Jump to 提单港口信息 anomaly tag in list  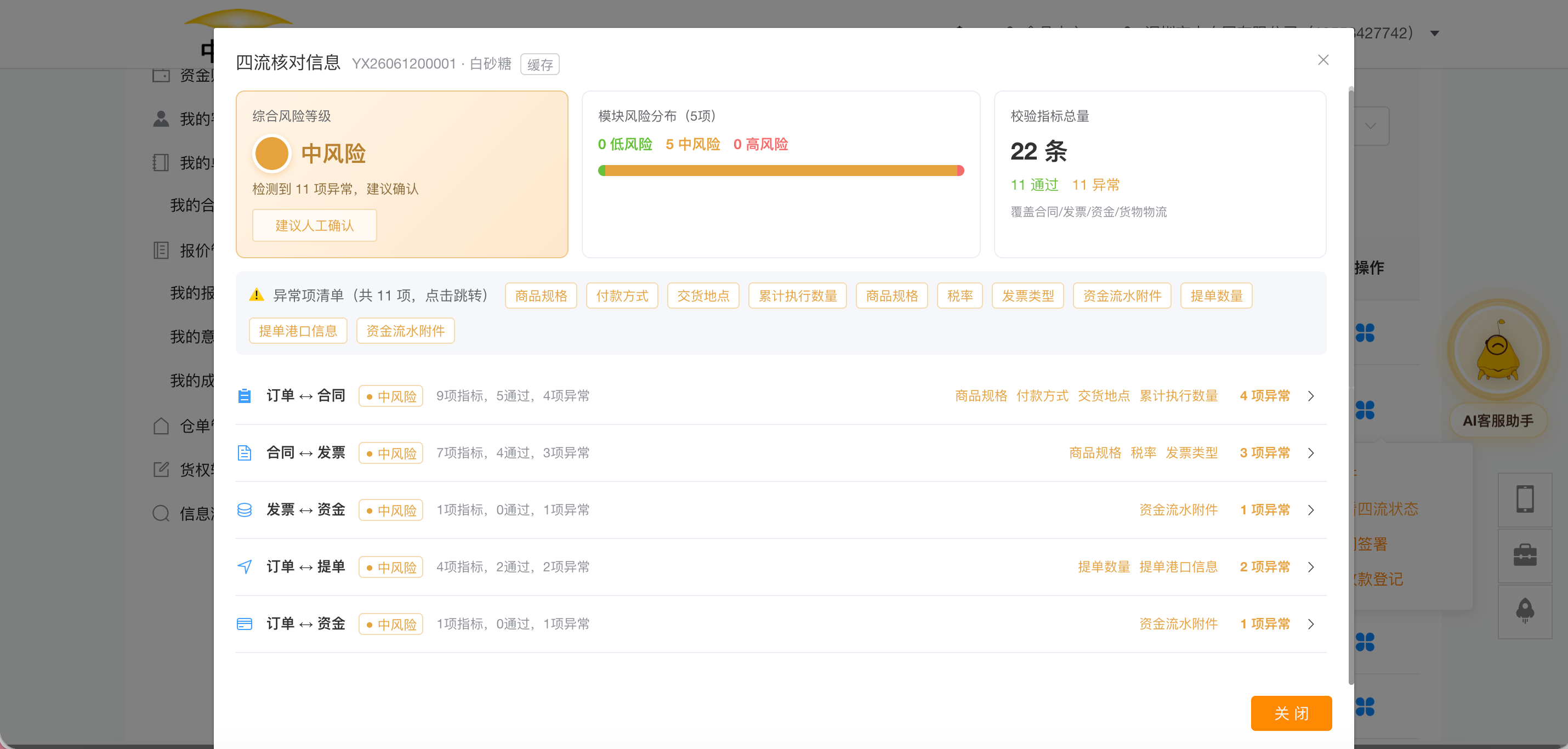298,331
